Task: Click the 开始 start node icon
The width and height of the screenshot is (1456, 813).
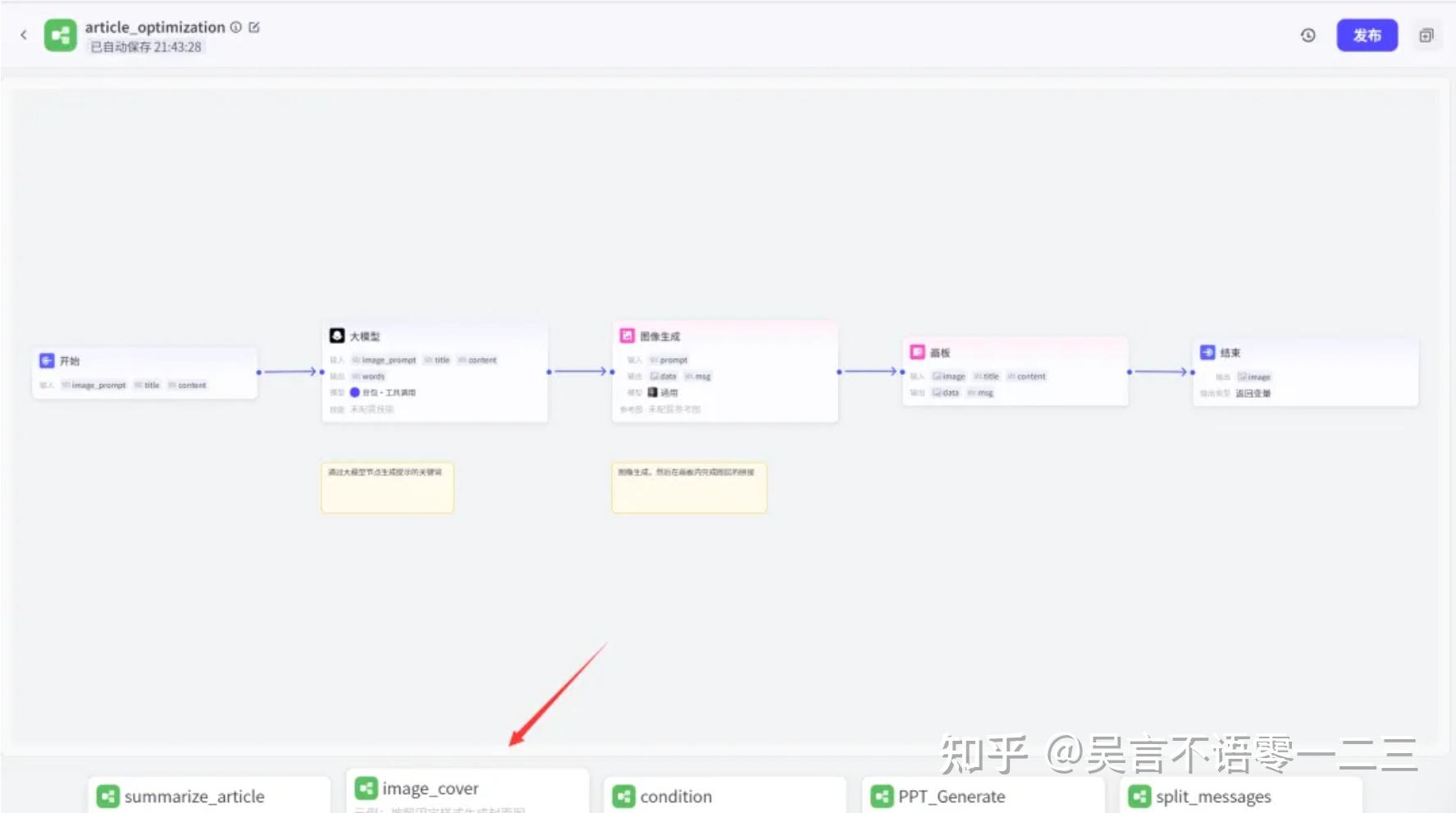Action: [47, 360]
